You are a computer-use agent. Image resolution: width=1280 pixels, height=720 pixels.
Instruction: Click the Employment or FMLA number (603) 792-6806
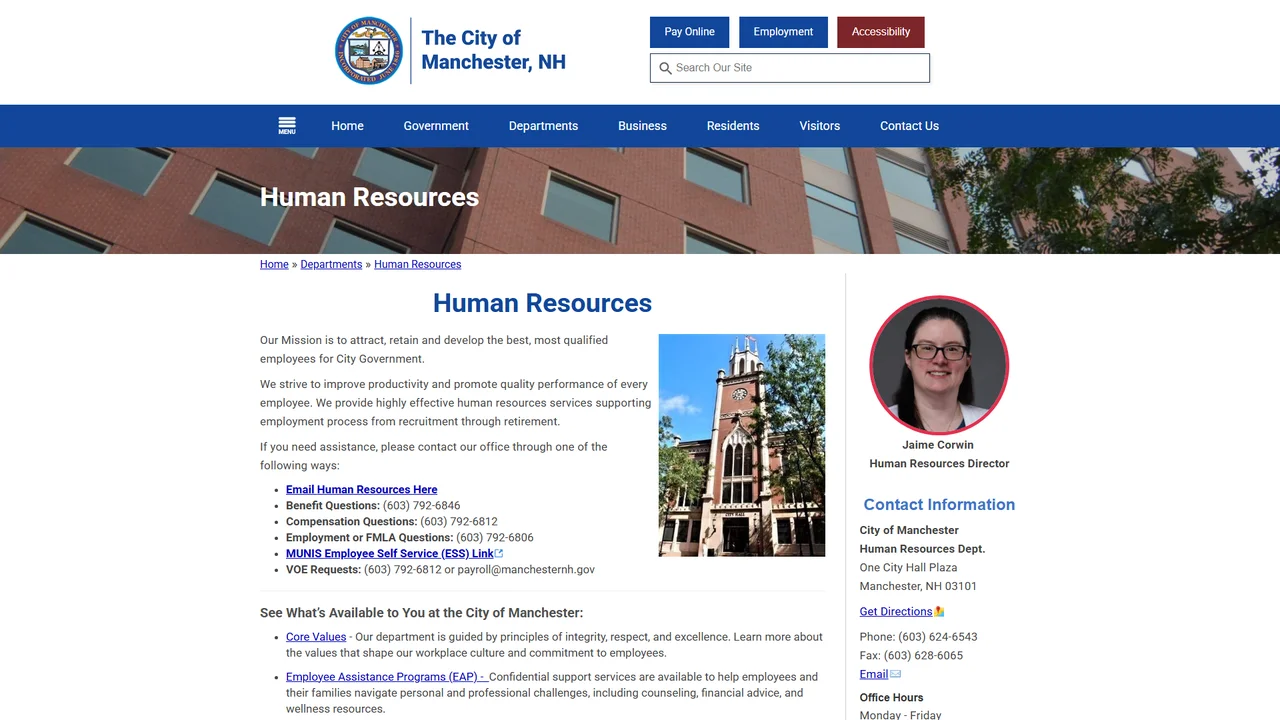[495, 537]
